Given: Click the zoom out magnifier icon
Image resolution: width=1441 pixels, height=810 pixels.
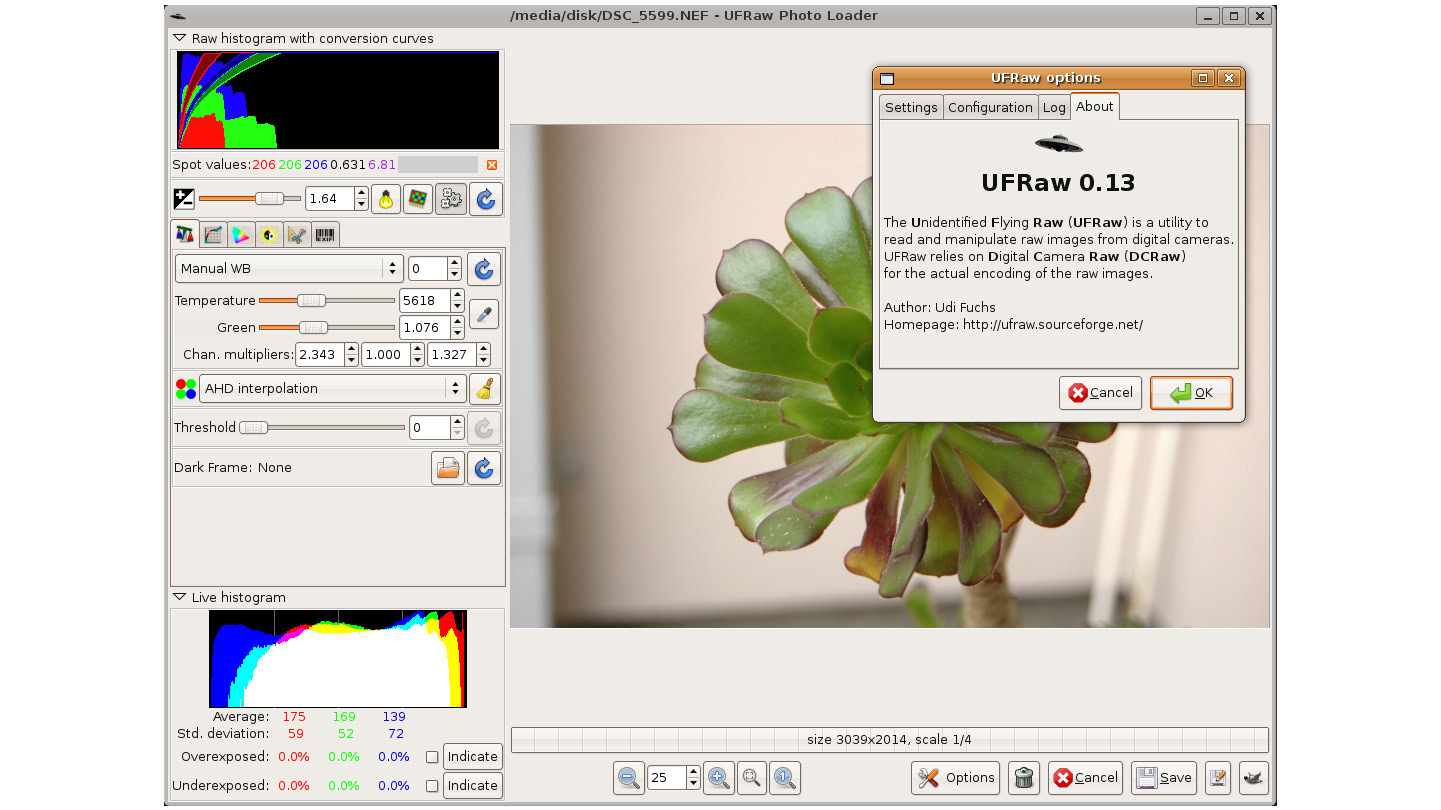Looking at the screenshot, I should coord(629,778).
